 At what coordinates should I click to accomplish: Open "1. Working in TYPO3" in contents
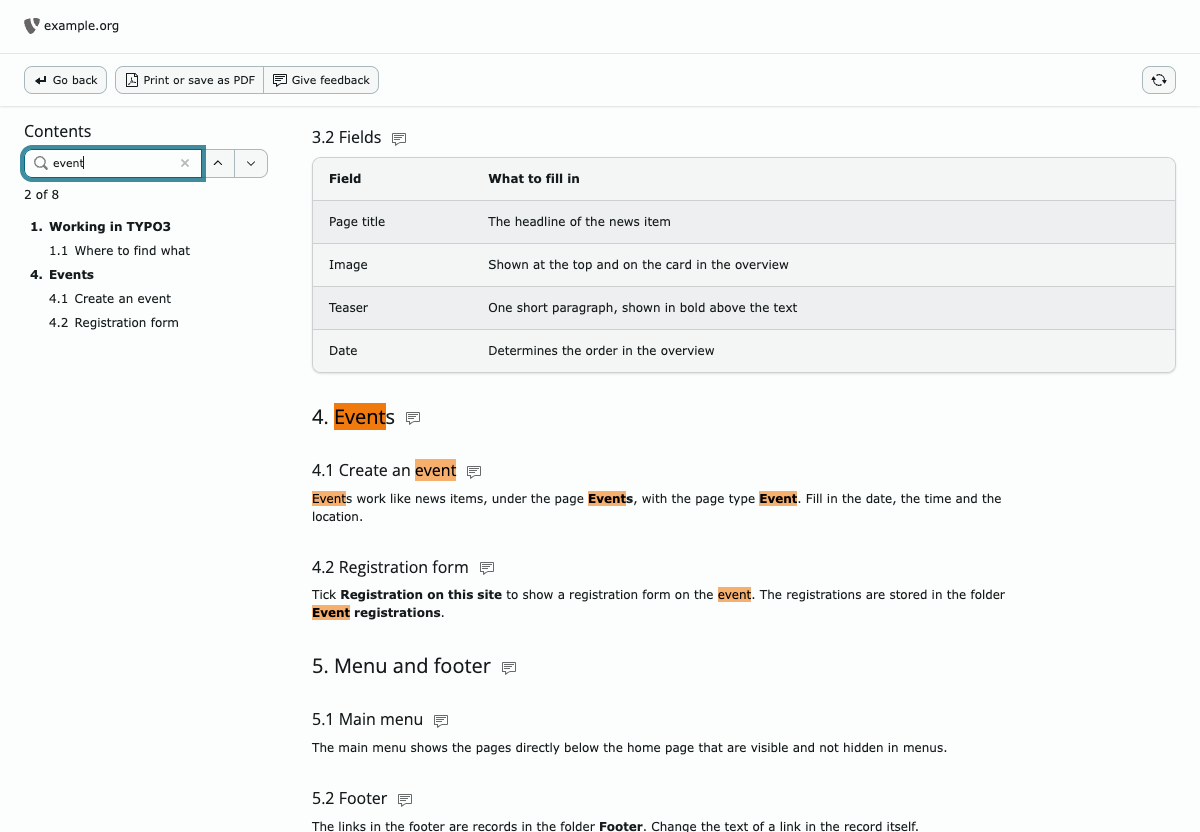click(100, 227)
